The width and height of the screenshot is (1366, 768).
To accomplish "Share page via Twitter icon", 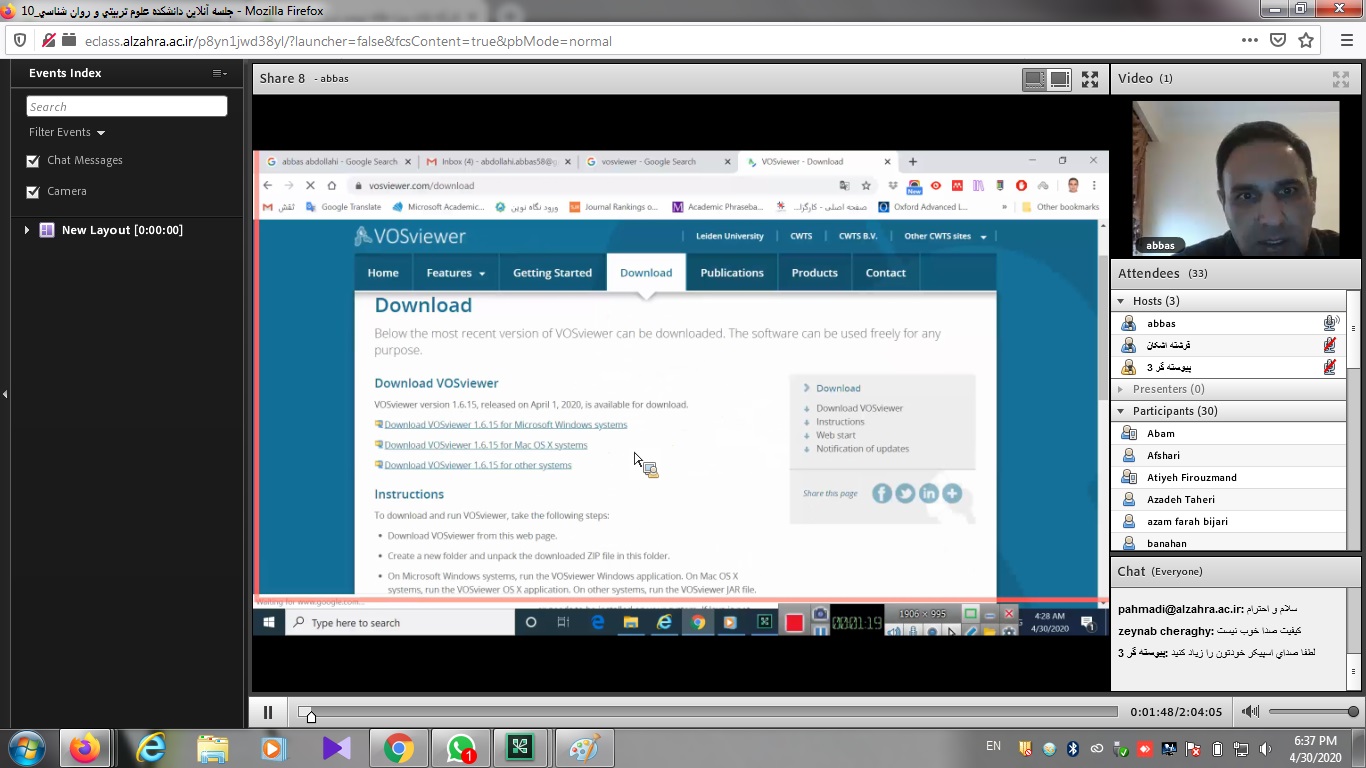I will point(905,493).
